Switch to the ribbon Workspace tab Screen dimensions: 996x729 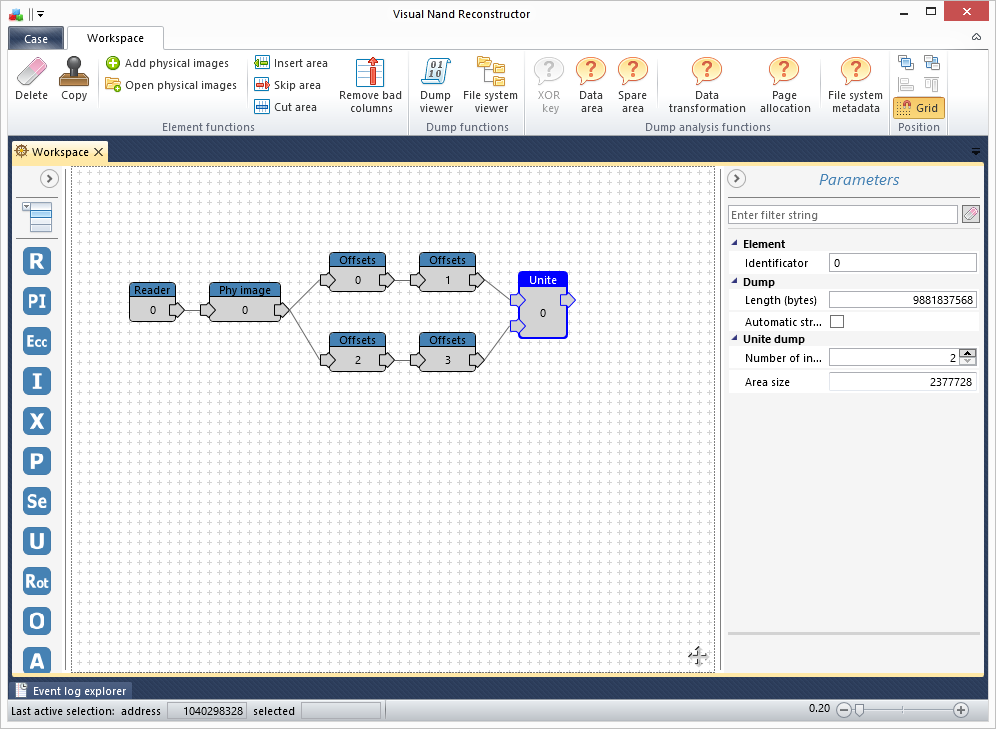(x=115, y=38)
